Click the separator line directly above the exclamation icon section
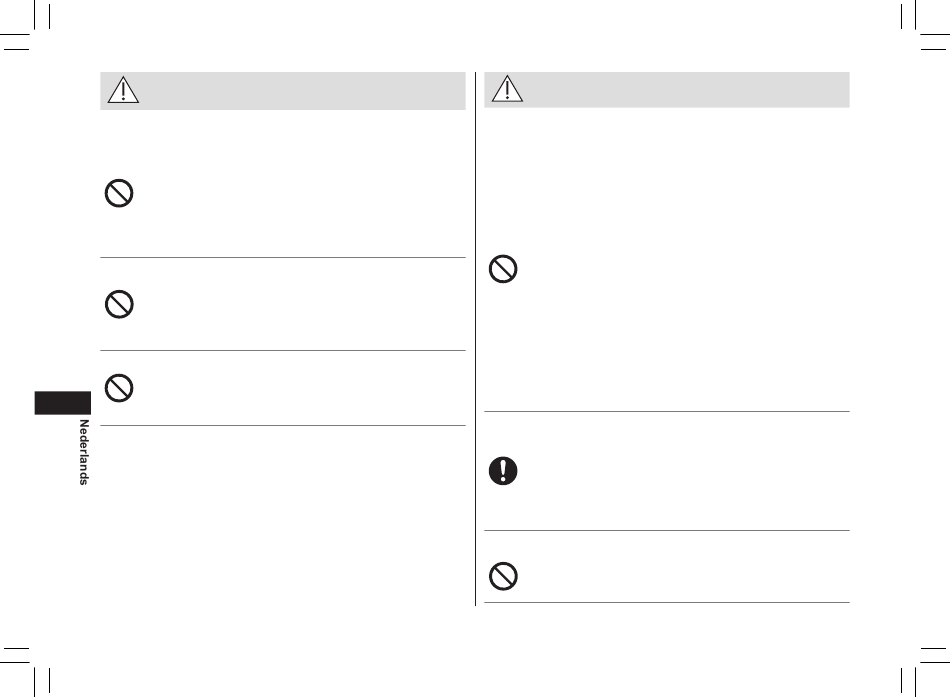The image size is (950, 697). click(x=667, y=412)
